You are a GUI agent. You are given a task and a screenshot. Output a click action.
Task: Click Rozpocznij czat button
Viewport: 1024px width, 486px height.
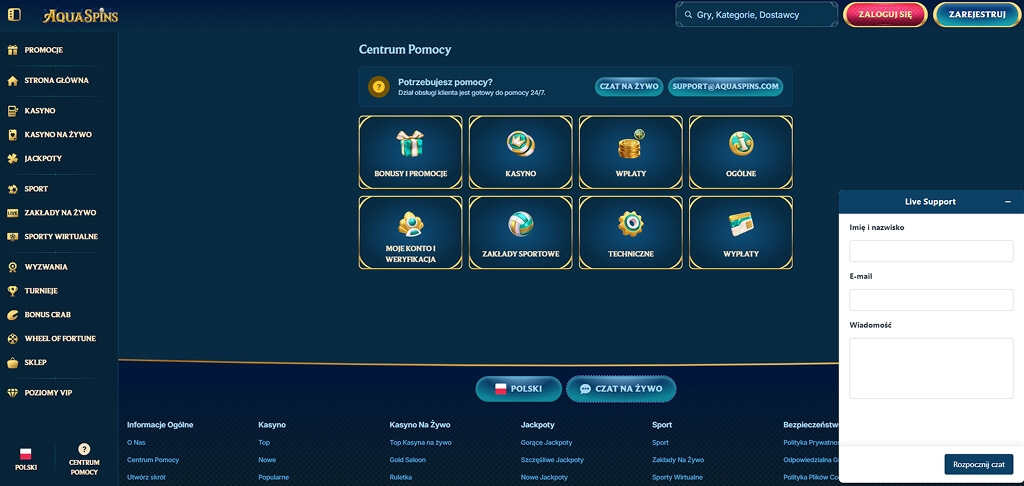[978, 464]
